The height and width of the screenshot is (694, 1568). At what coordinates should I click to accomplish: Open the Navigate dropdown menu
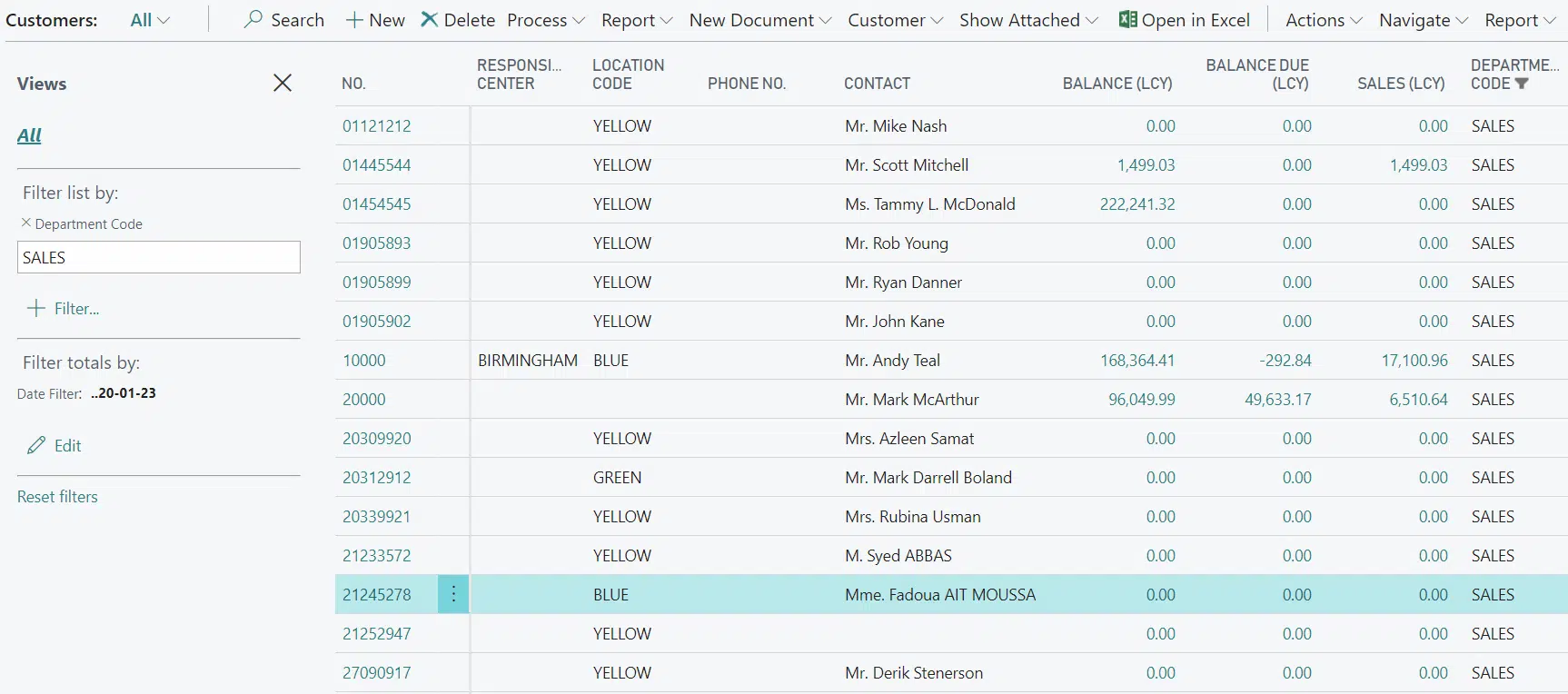click(x=1424, y=20)
